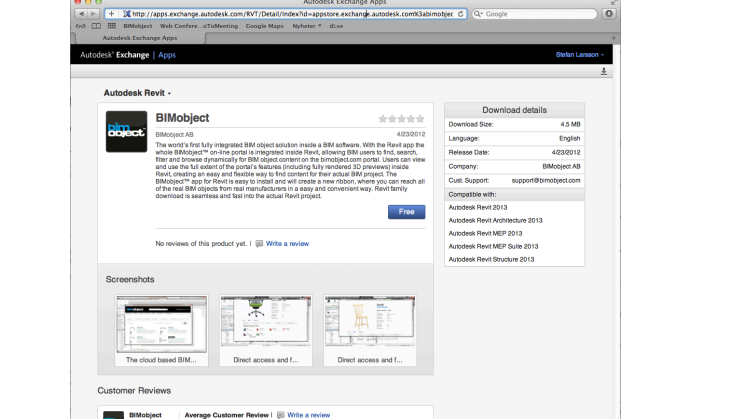Open the Reading List glasses icon
746x419 pixels.
pos(80,26)
